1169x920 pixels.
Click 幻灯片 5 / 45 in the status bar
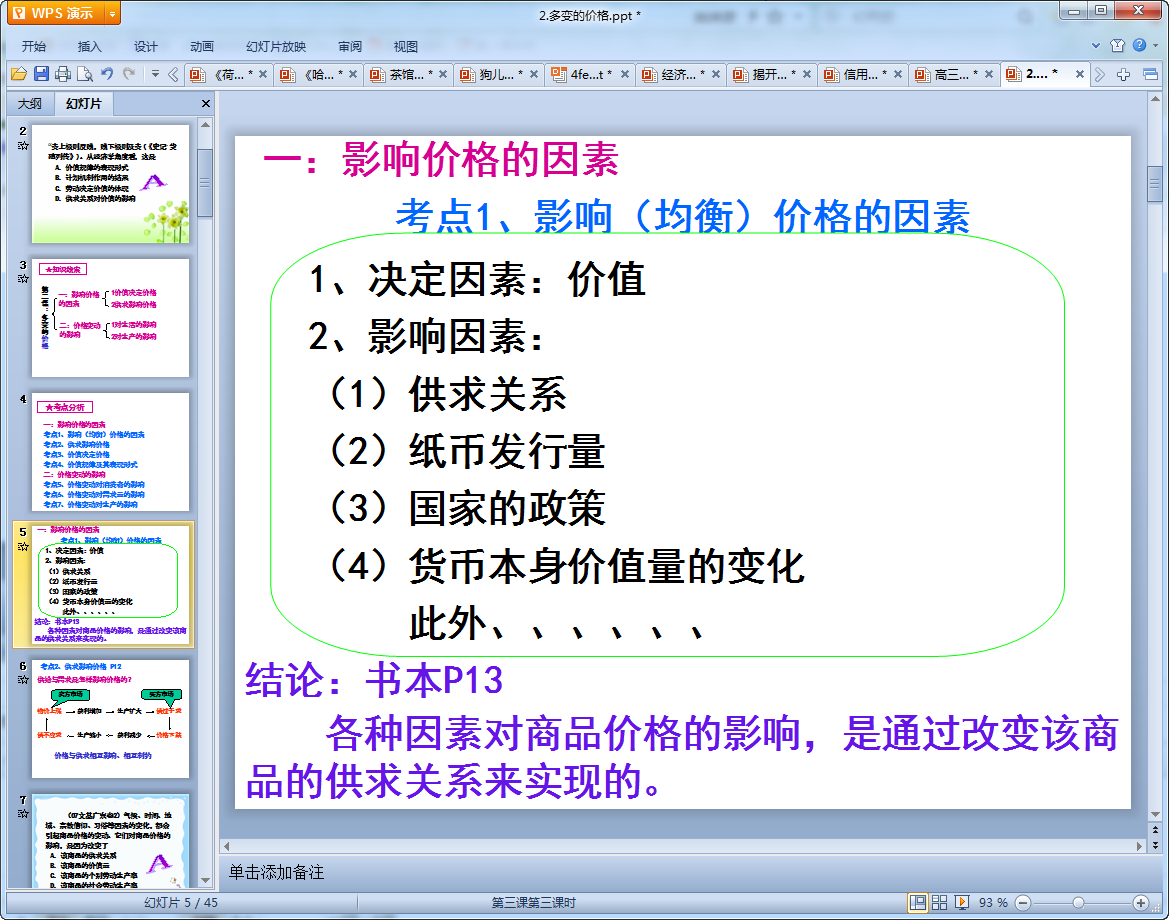pyautogui.click(x=180, y=903)
